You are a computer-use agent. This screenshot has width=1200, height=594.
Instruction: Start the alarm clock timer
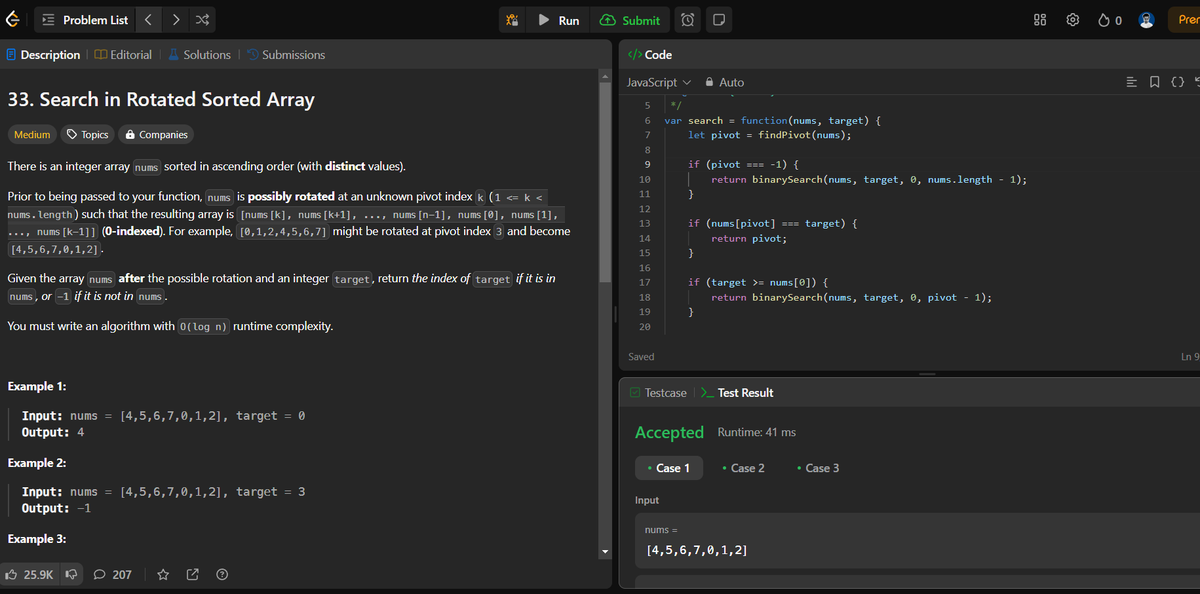[x=689, y=20]
